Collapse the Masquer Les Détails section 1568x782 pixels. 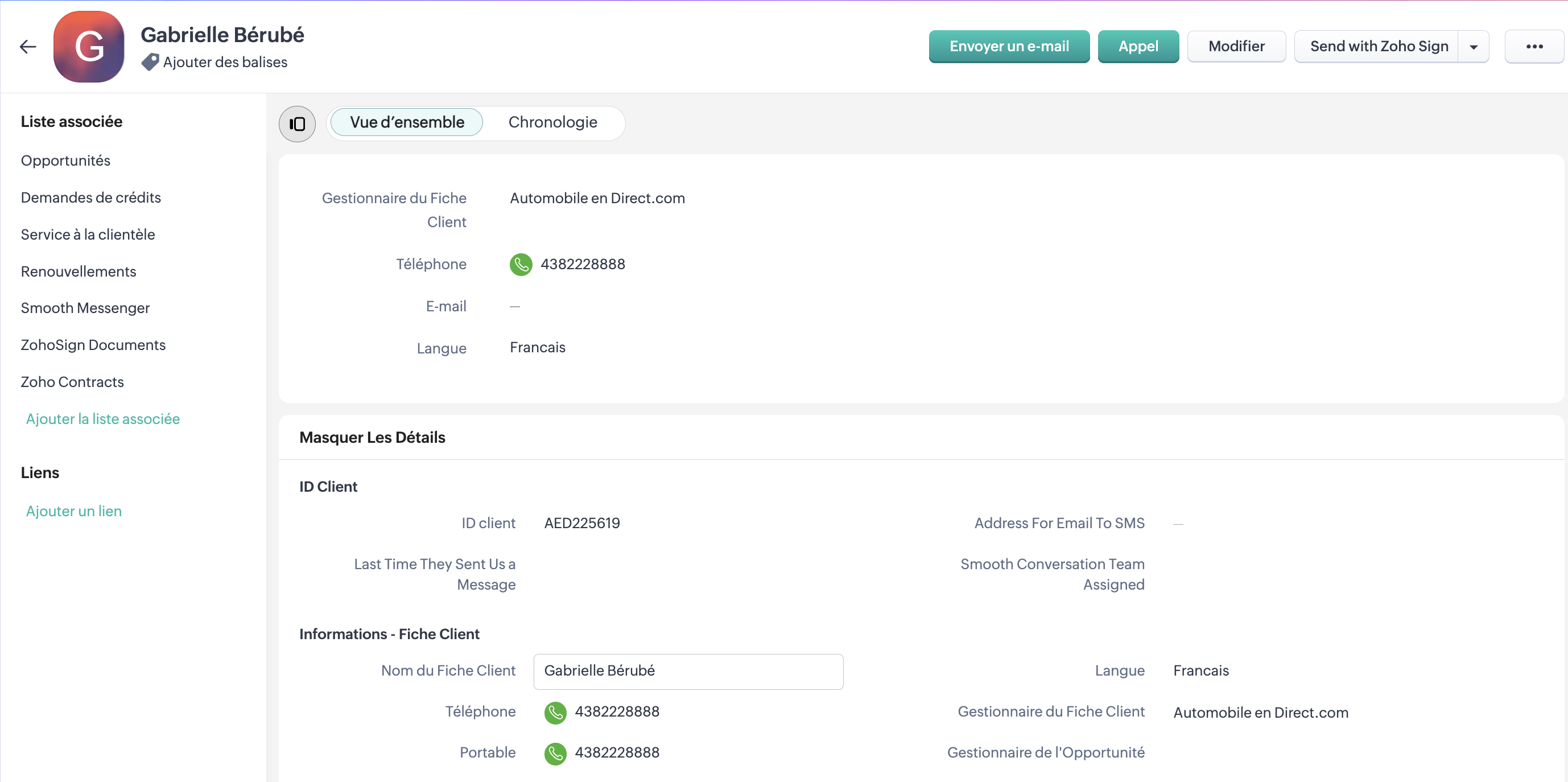click(x=372, y=437)
